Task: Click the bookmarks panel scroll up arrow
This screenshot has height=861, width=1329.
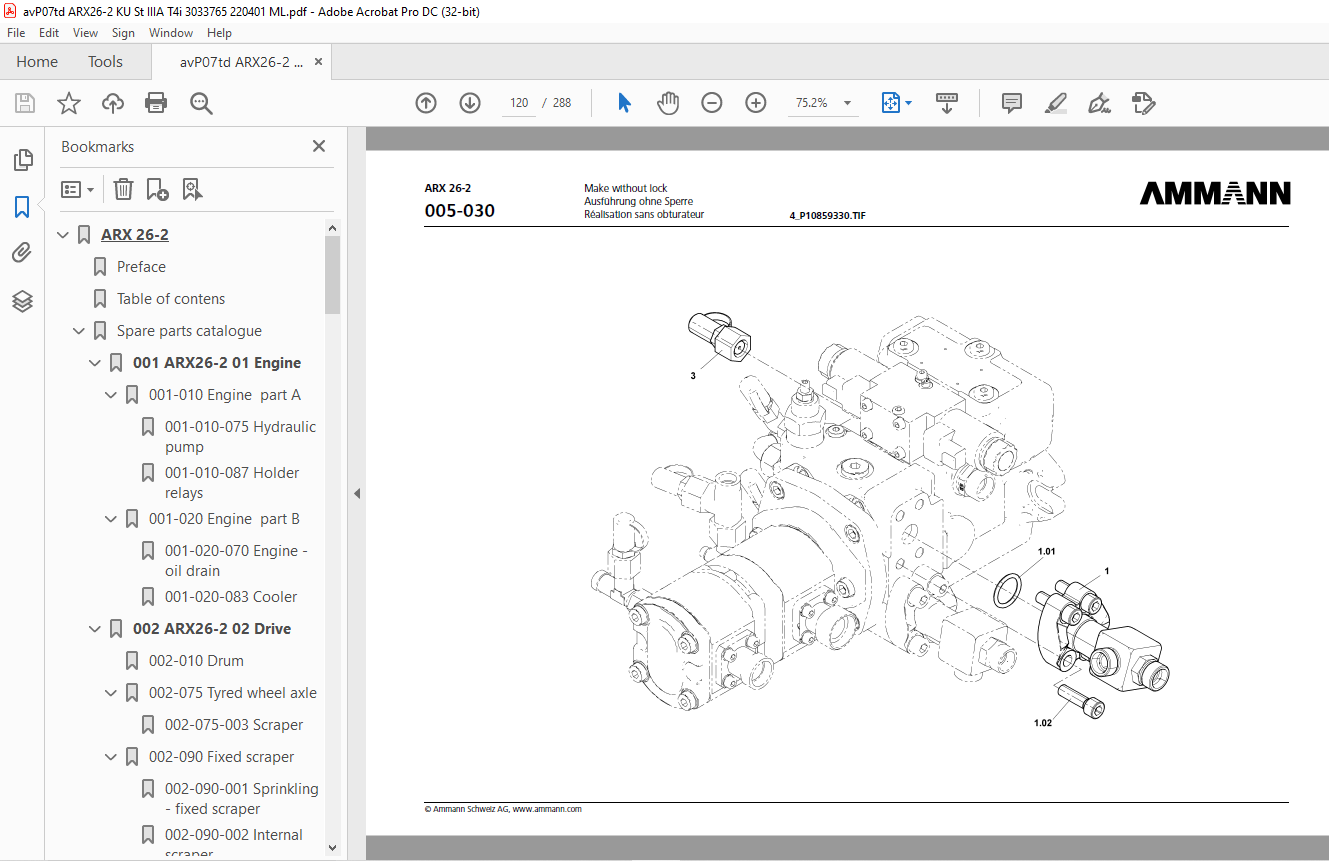Action: click(x=333, y=229)
